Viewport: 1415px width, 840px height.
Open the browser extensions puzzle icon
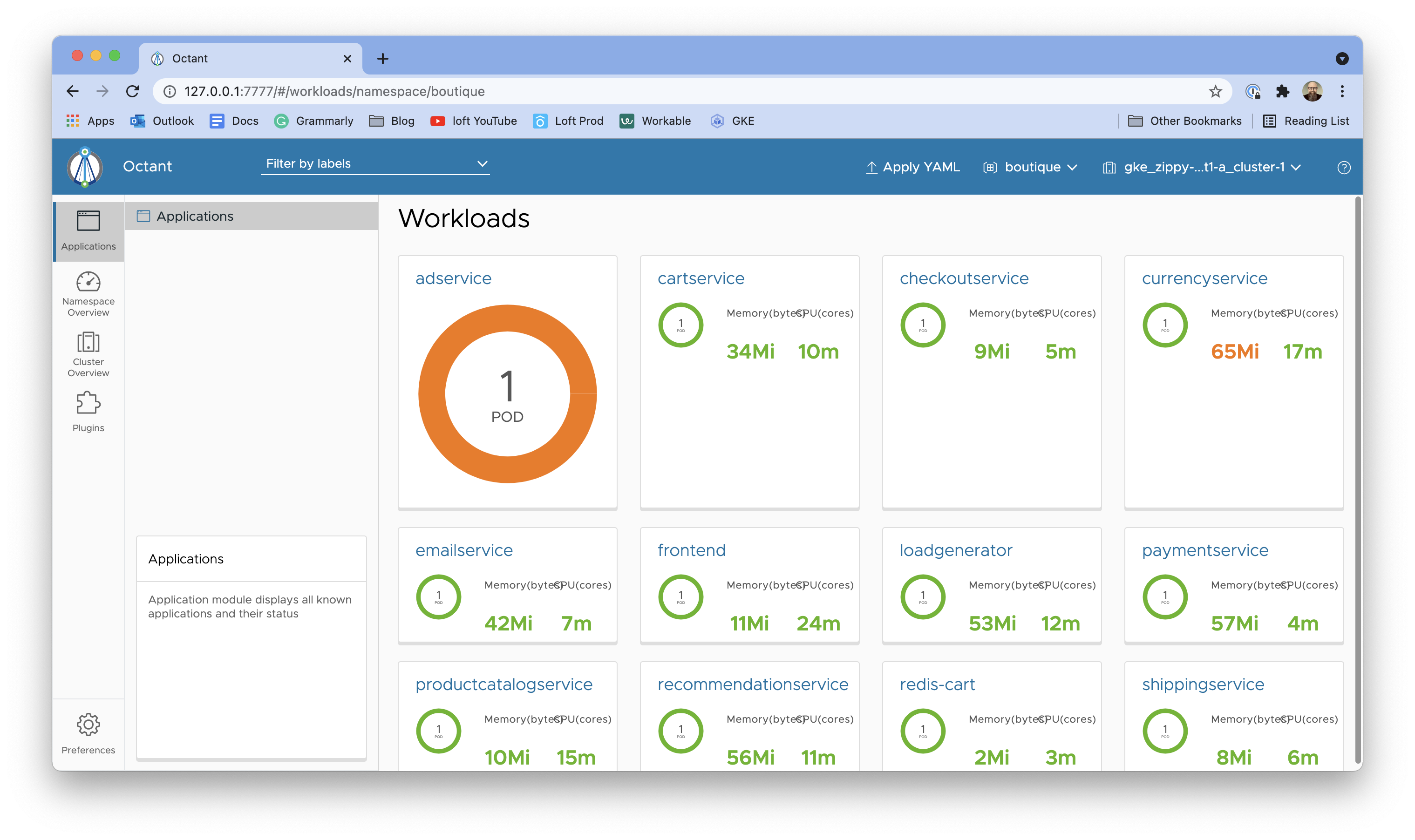point(1283,91)
